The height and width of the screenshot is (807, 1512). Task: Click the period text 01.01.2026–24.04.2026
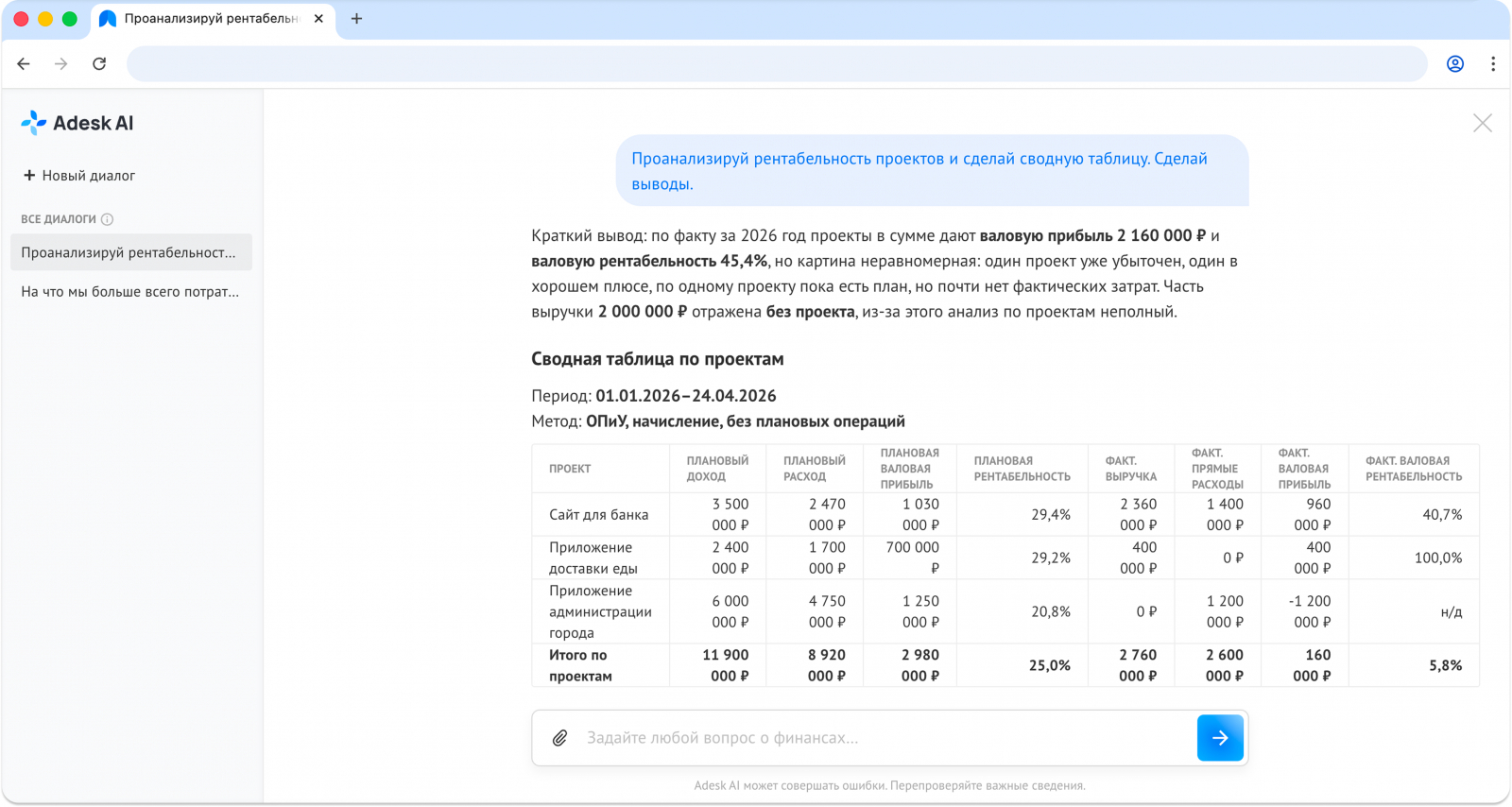click(x=686, y=396)
